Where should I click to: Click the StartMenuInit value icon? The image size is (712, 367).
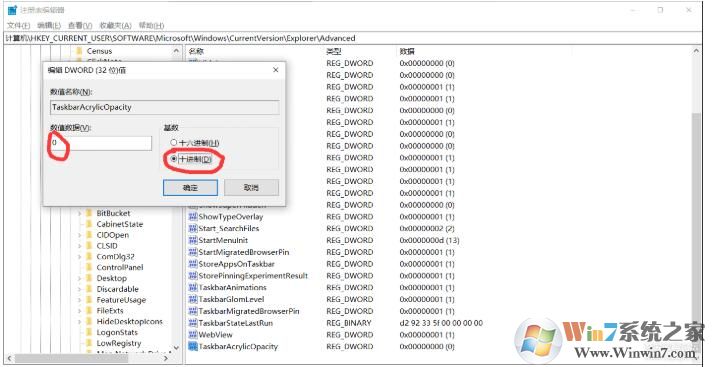coord(193,240)
